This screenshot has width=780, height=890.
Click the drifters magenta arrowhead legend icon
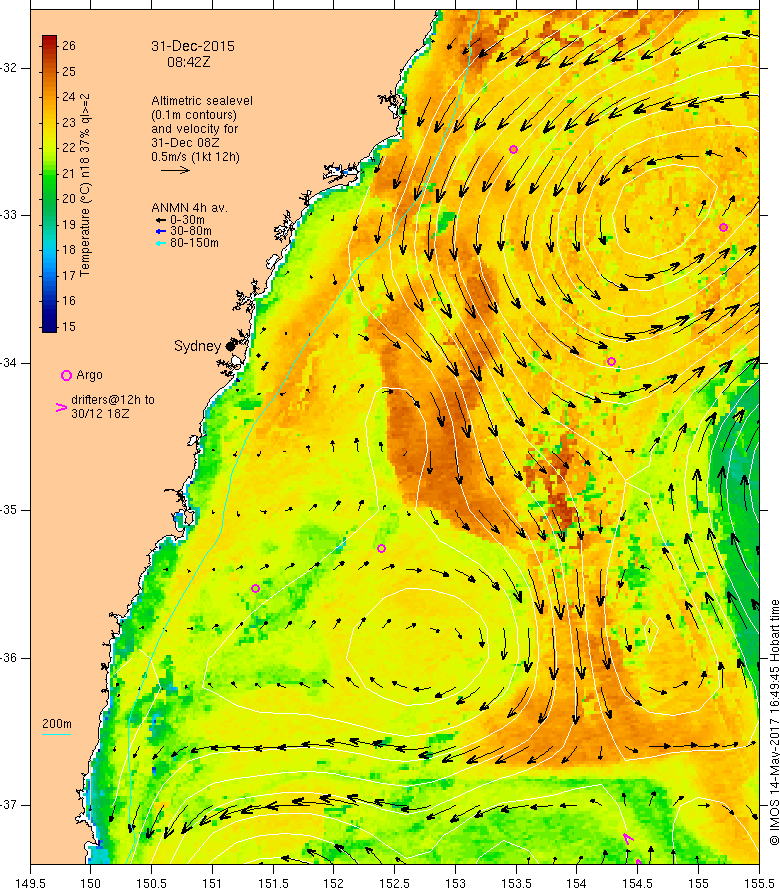(x=61, y=407)
